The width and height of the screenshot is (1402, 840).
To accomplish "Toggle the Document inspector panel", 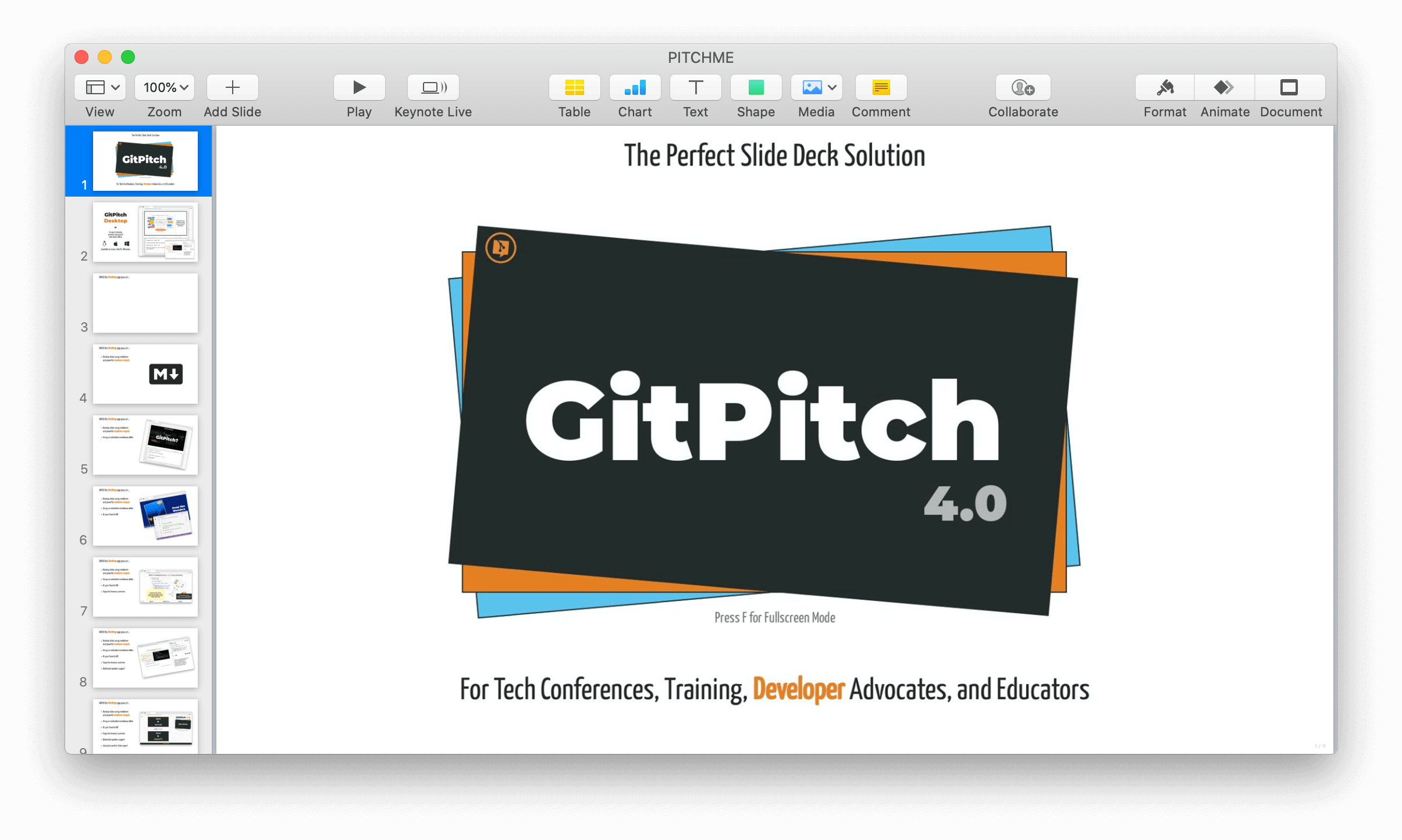I will [1289, 87].
